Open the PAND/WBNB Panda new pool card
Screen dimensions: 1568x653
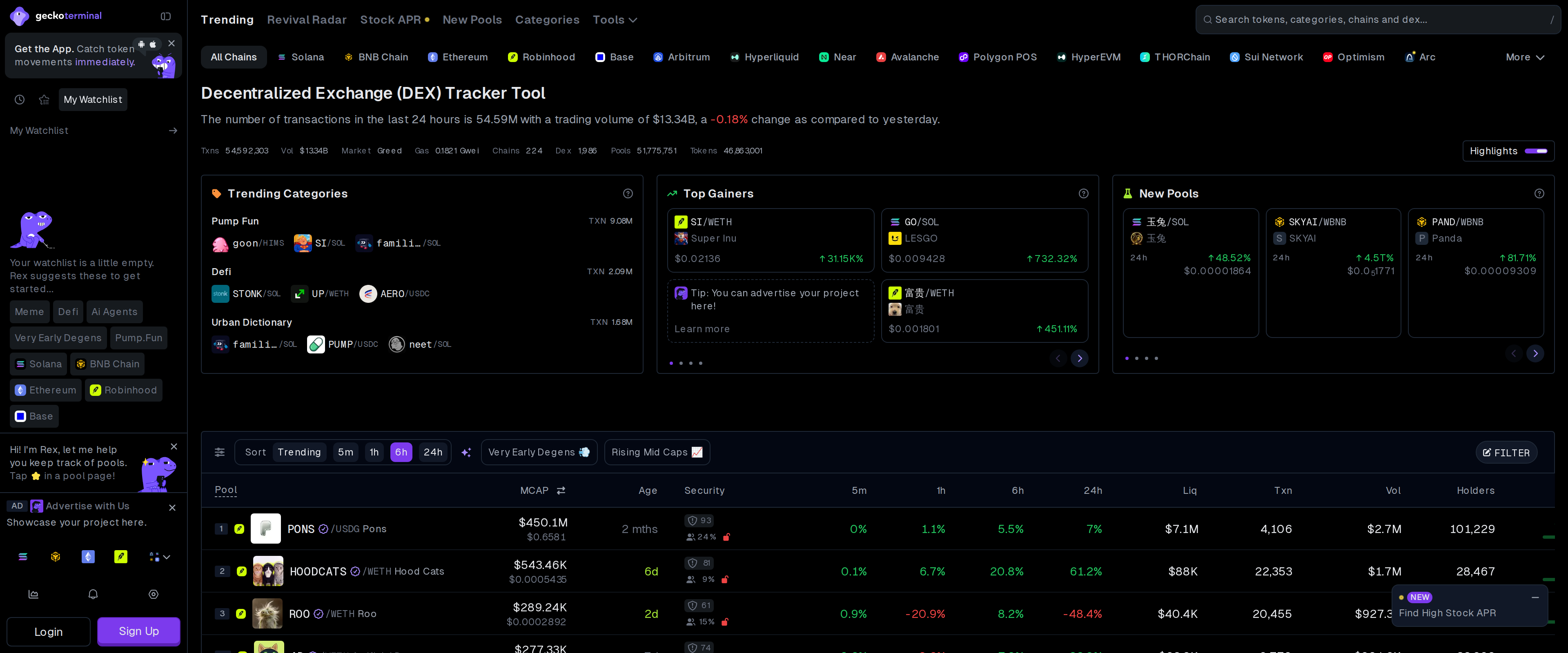click(1475, 273)
